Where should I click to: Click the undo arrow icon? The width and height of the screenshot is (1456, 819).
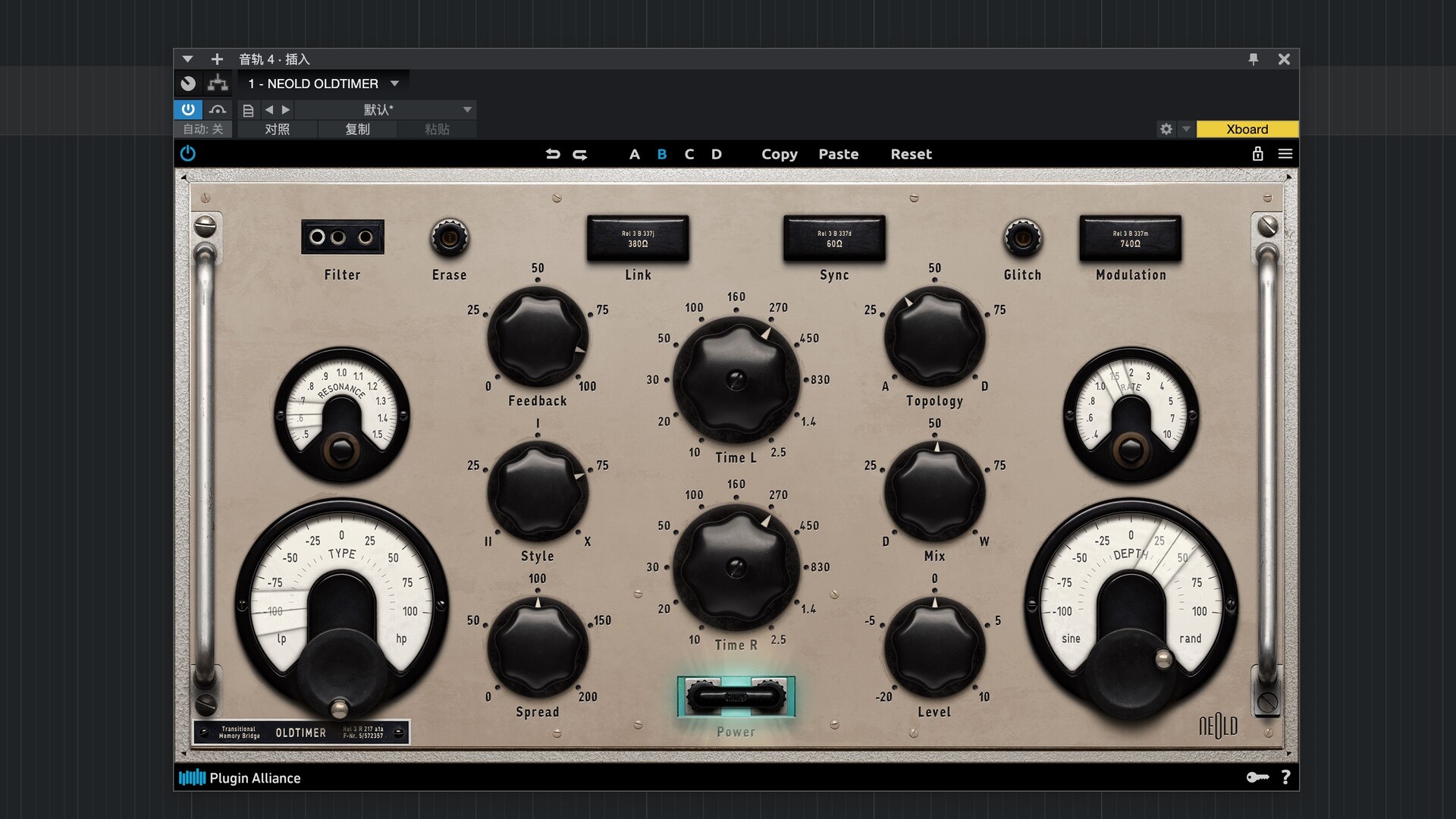[553, 154]
